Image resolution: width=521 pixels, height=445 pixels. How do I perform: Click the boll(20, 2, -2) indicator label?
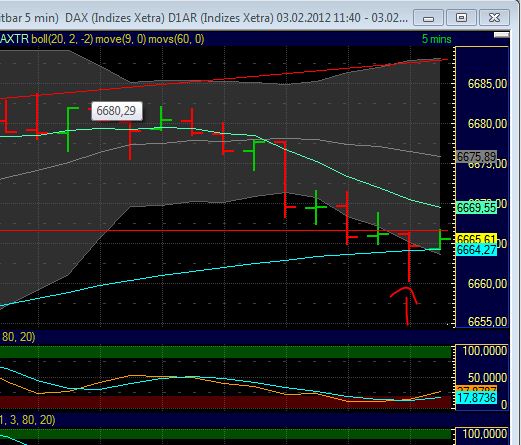click(62, 39)
